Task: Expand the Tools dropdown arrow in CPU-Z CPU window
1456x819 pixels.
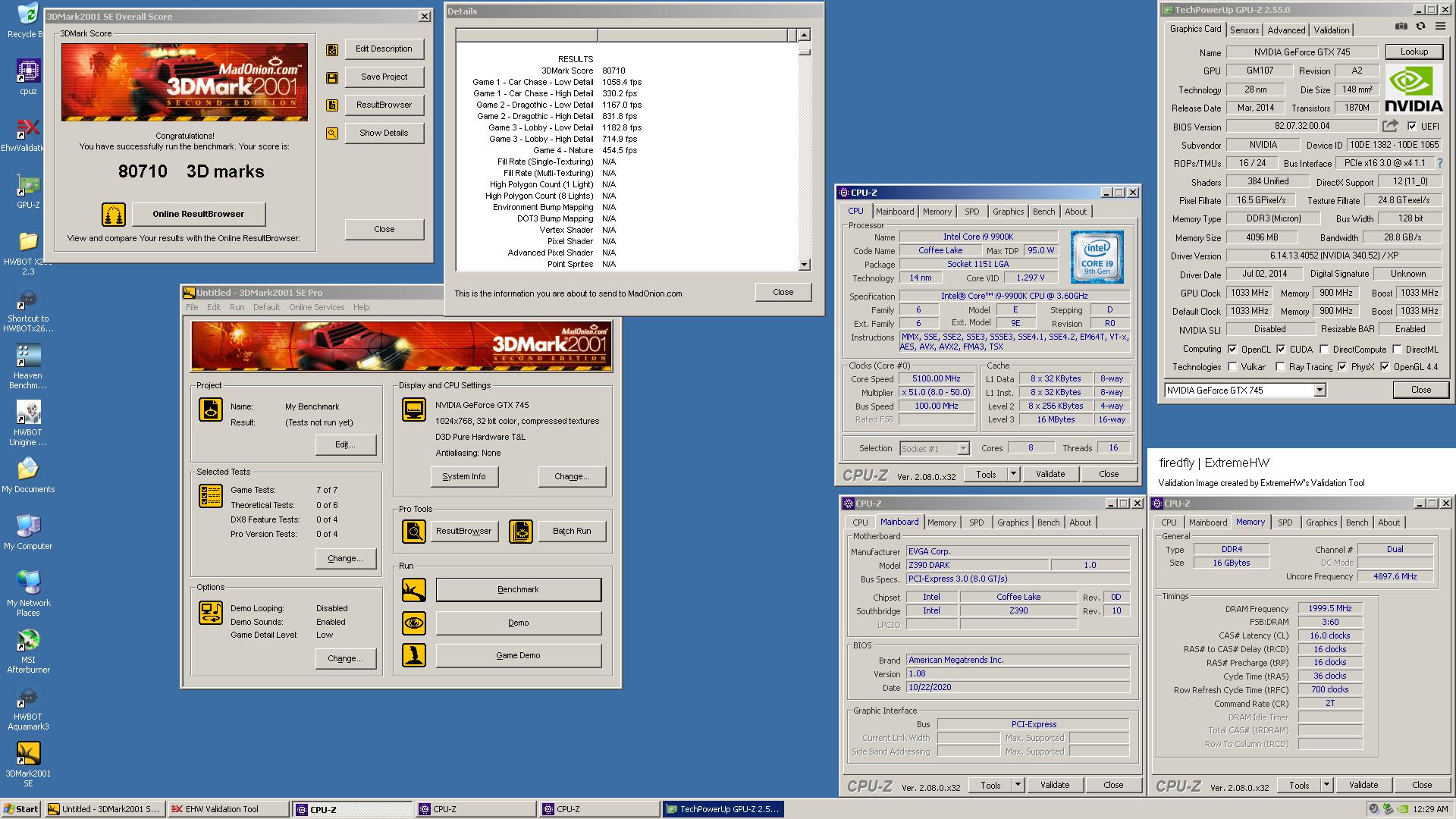Action: [1013, 474]
